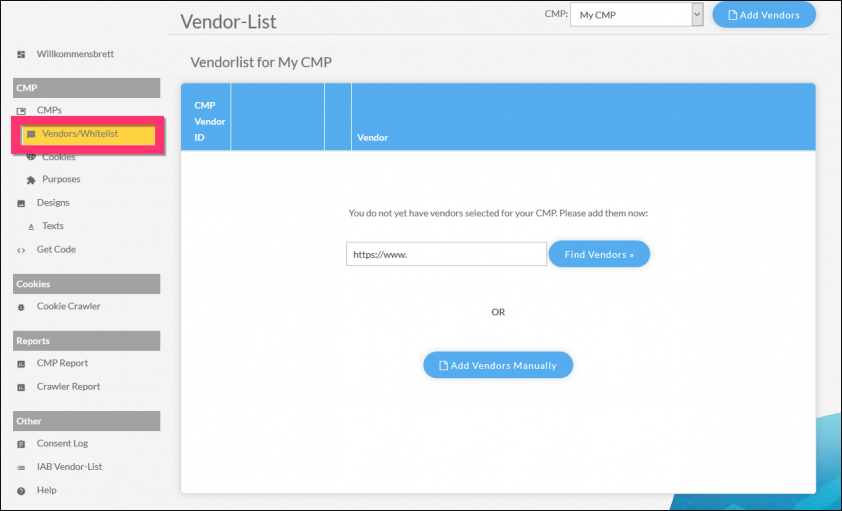Open the Get Code page
The image size is (842, 511).
click(56, 249)
